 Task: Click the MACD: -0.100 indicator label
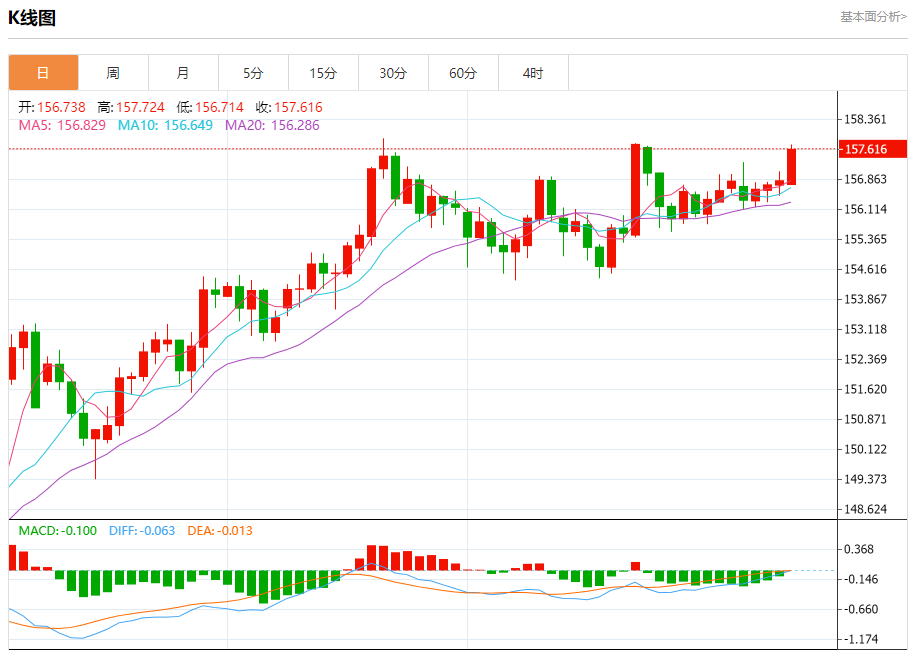coord(58,531)
